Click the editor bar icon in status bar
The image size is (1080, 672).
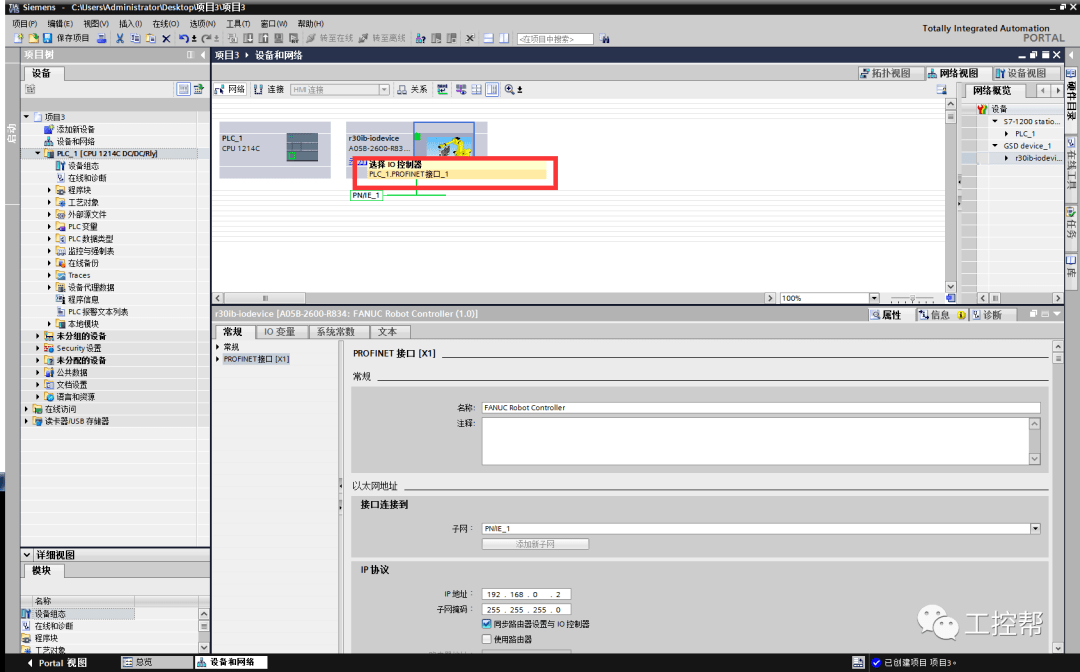tap(858, 662)
